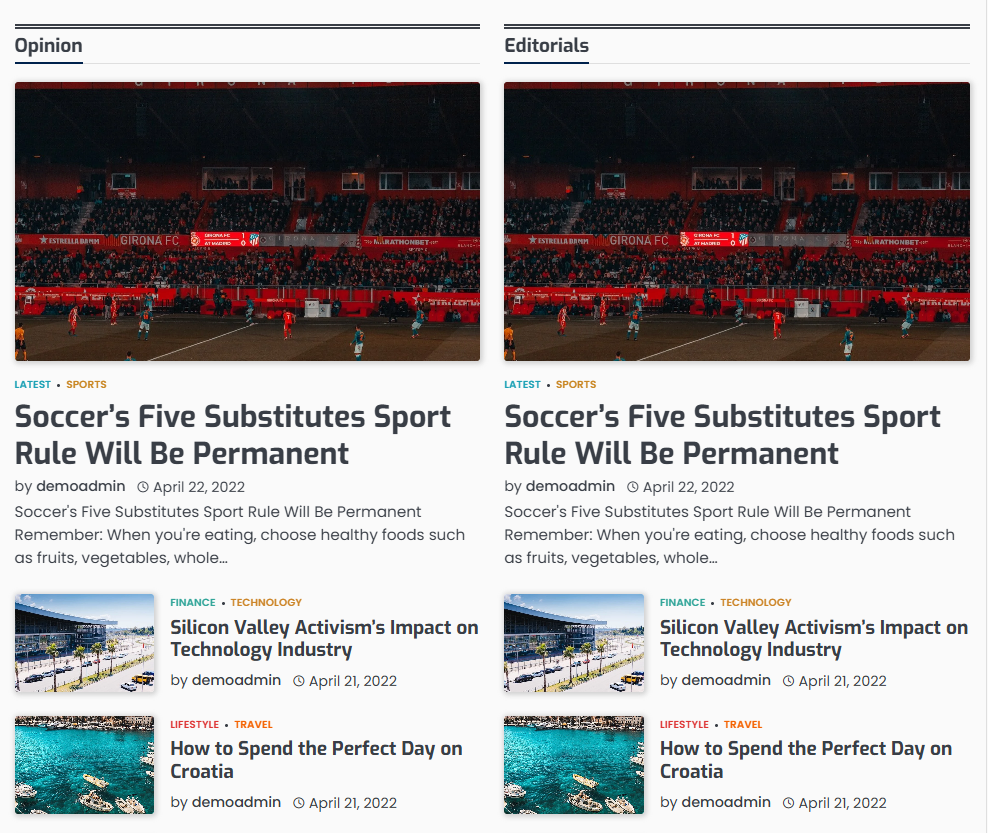Choose the LIFESTYLE tag in Opinion column
The height and width of the screenshot is (833, 988).
pos(195,725)
